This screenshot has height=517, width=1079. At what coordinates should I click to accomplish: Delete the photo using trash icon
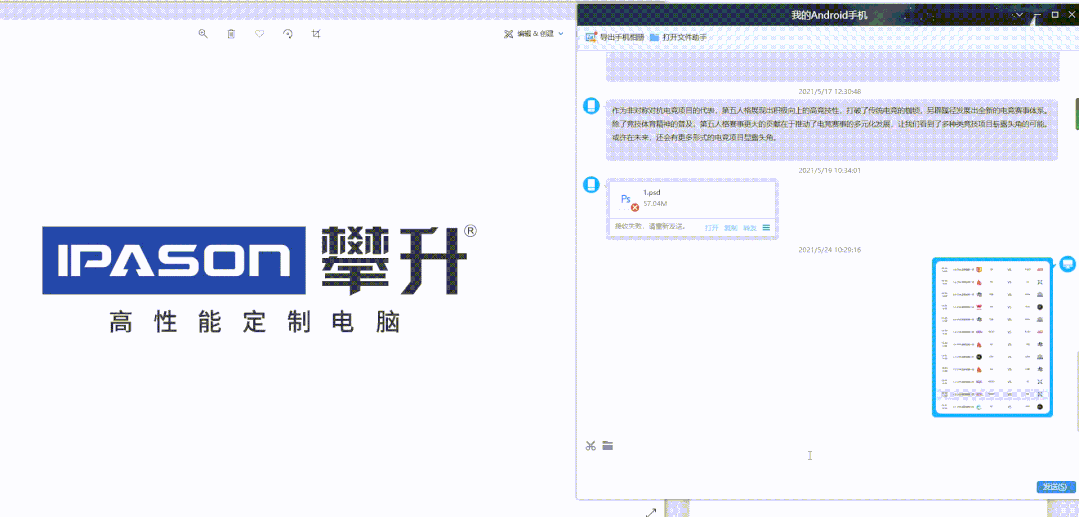pyautogui.click(x=231, y=34)
